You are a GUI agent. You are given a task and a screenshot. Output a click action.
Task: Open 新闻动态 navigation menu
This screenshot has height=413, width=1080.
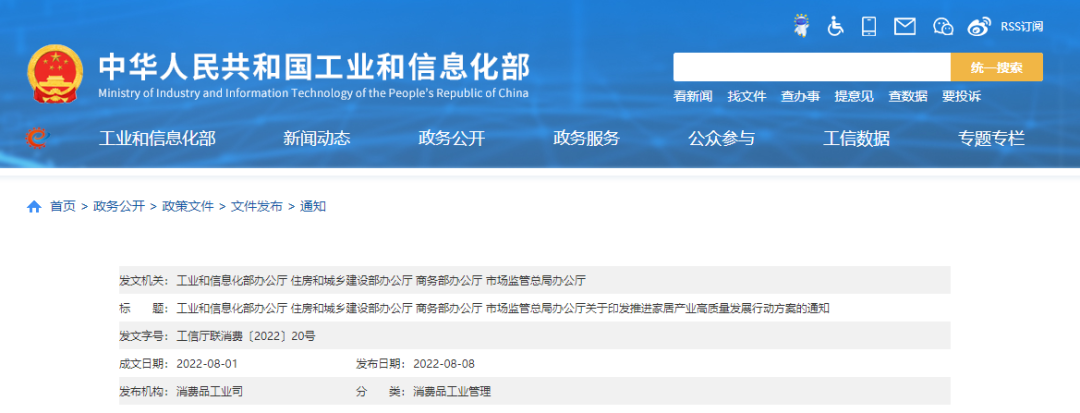click(317, 139)
